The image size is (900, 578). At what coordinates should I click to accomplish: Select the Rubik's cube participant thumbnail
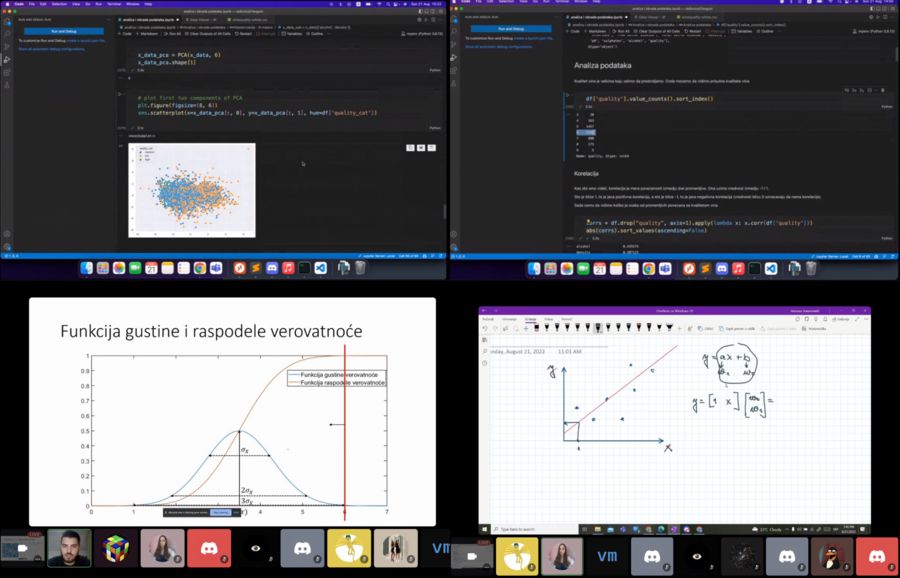(x=116, y=548)
